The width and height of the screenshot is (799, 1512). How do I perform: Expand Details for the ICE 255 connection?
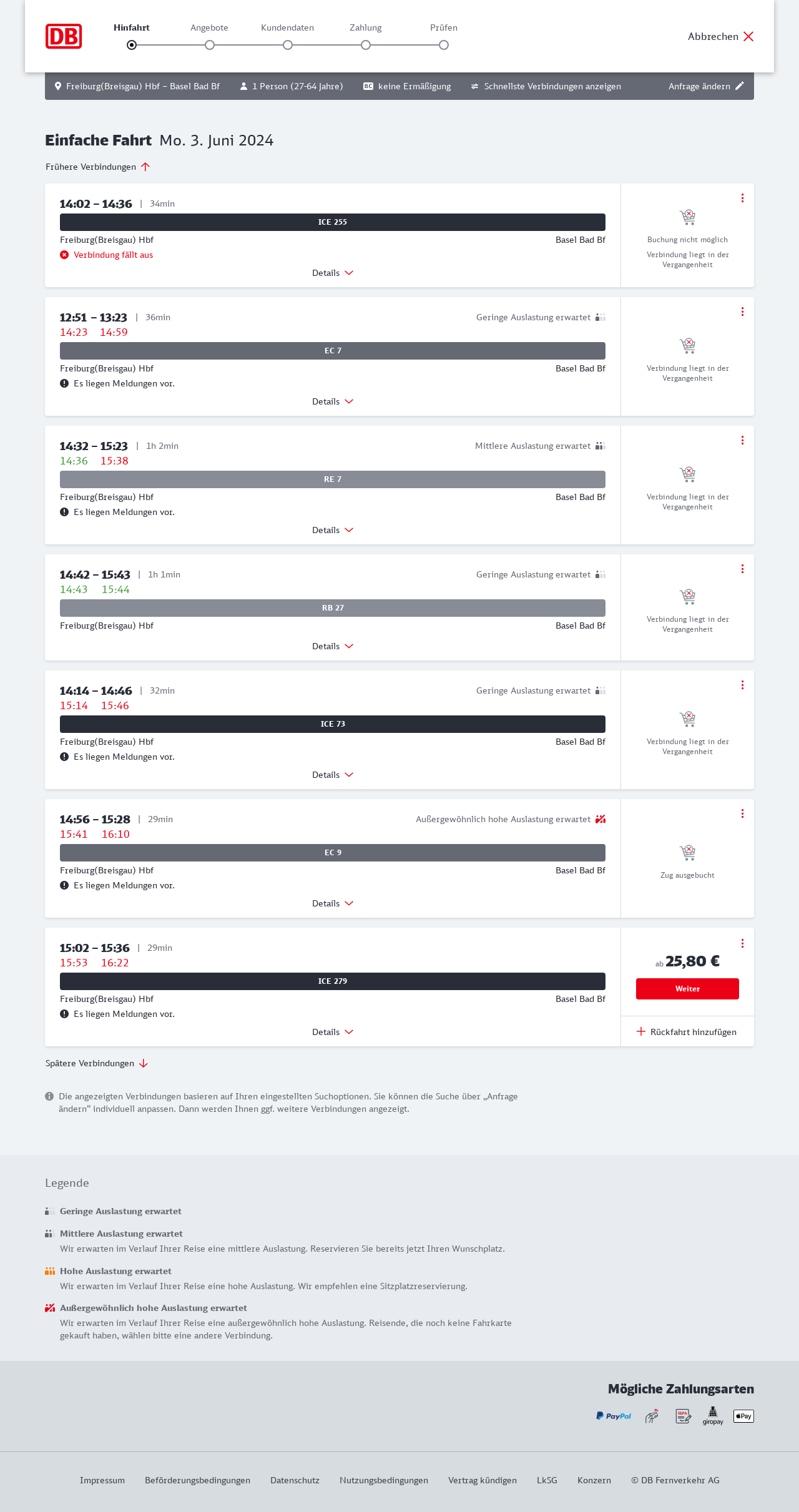[332, 273]
